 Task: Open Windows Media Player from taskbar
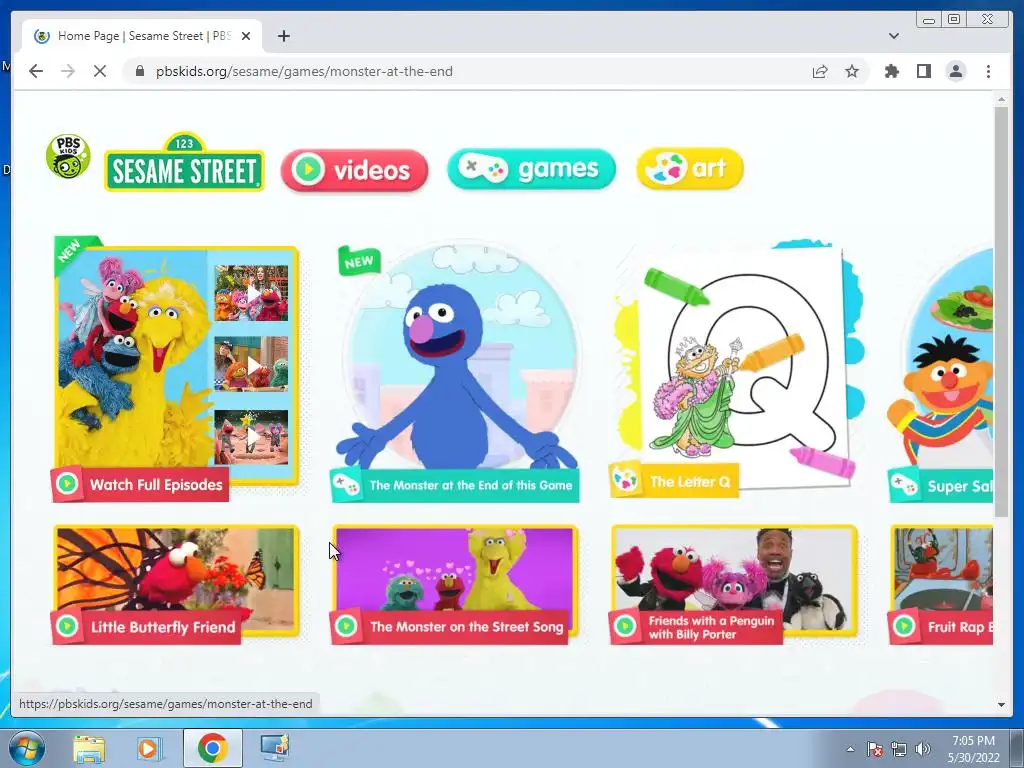(149, 748)
